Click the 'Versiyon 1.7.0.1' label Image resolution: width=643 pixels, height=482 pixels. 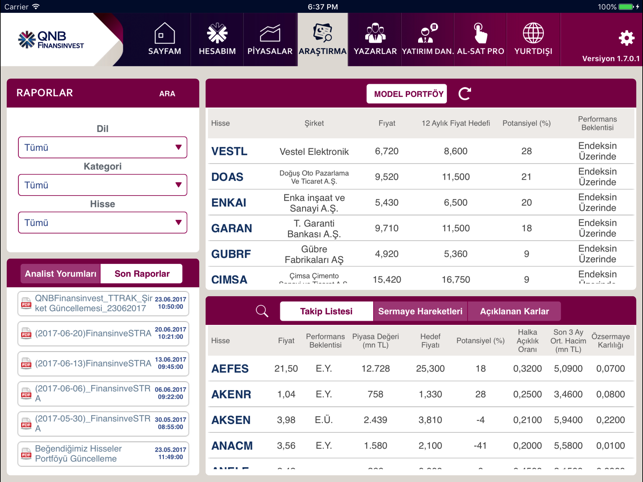click(x=611, y=59)
